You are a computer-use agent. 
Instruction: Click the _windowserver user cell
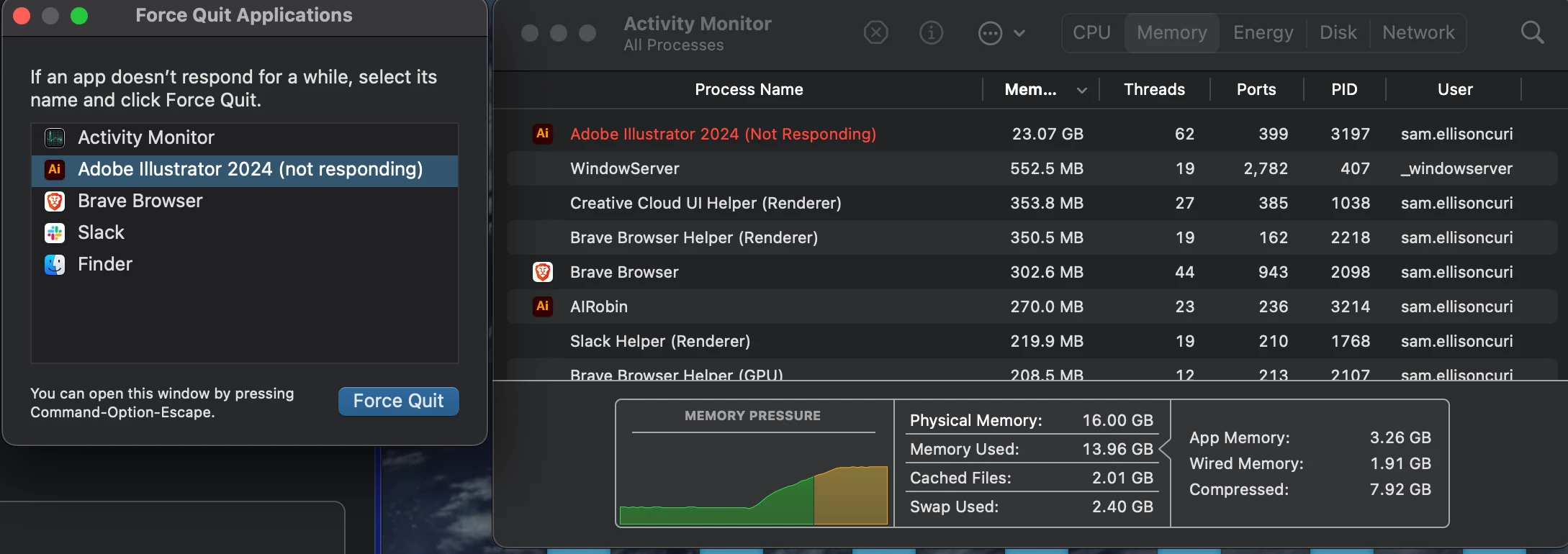coord(1456,169)
